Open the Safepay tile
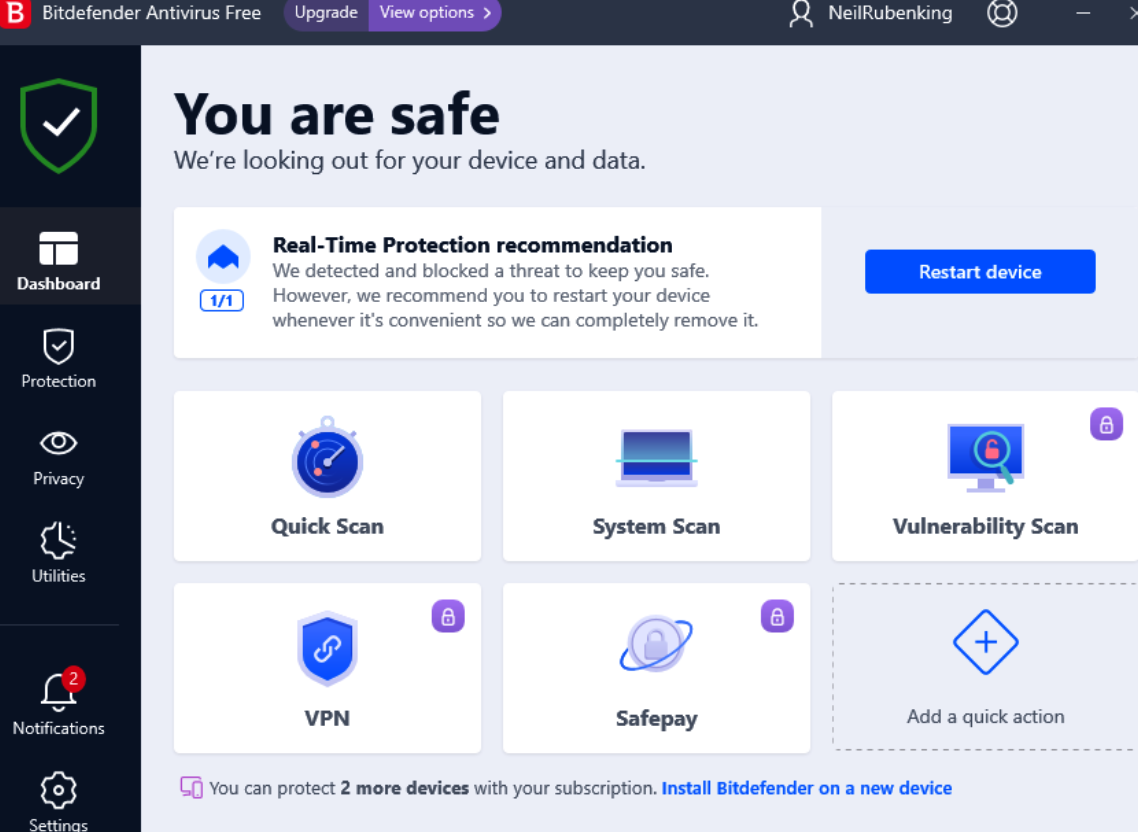 pyautogui.click(x=656, y=668)
